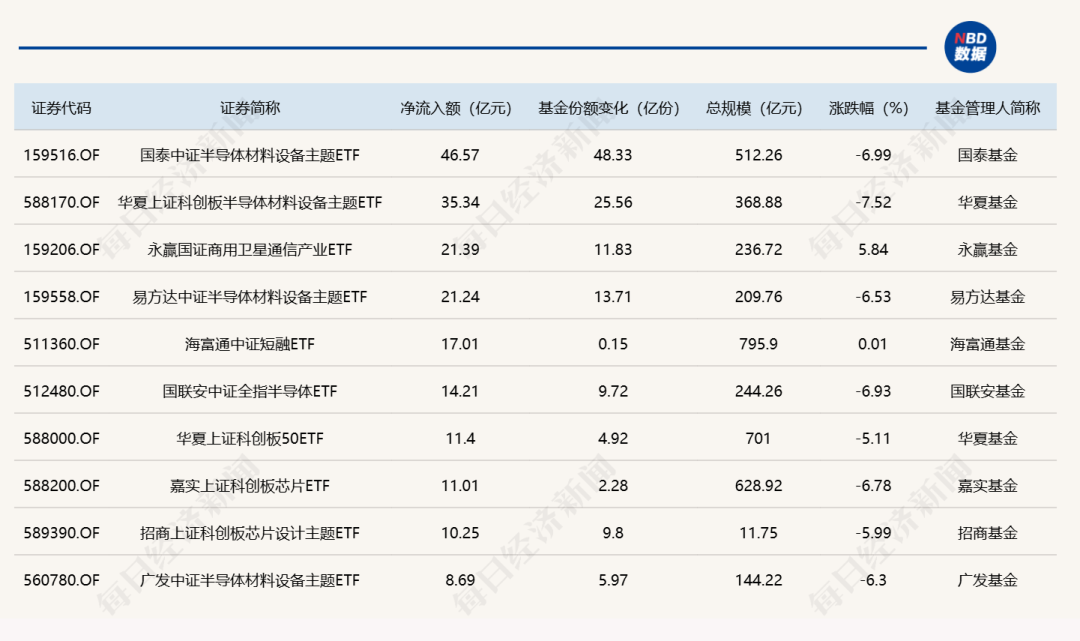Click 广发基金 manager cell
Screen dimensions: 1080x641
pyautogui.click(x=988, y=580)
